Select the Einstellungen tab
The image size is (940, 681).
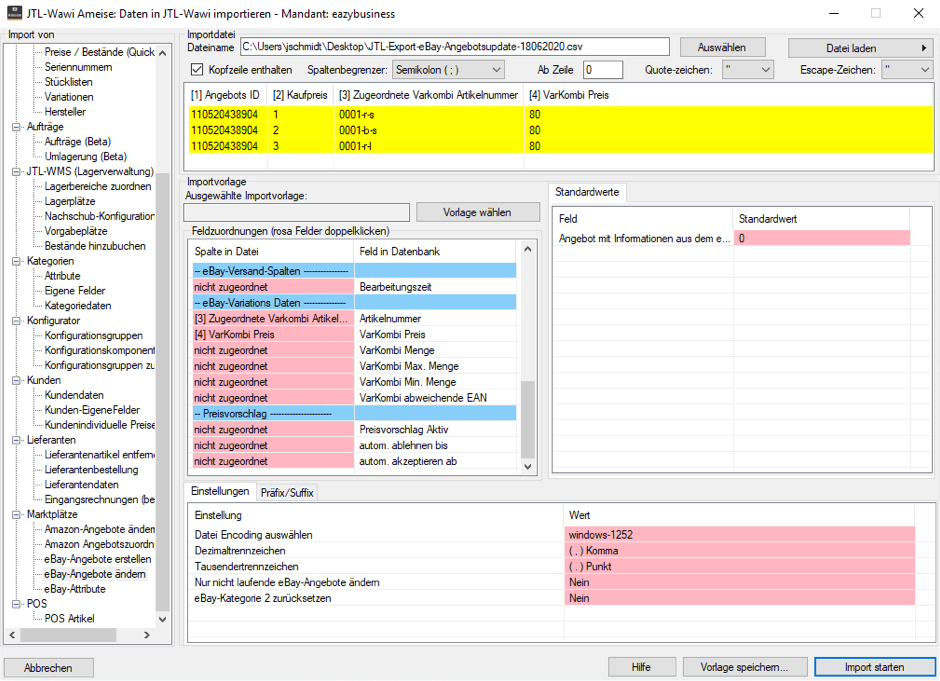220,491
